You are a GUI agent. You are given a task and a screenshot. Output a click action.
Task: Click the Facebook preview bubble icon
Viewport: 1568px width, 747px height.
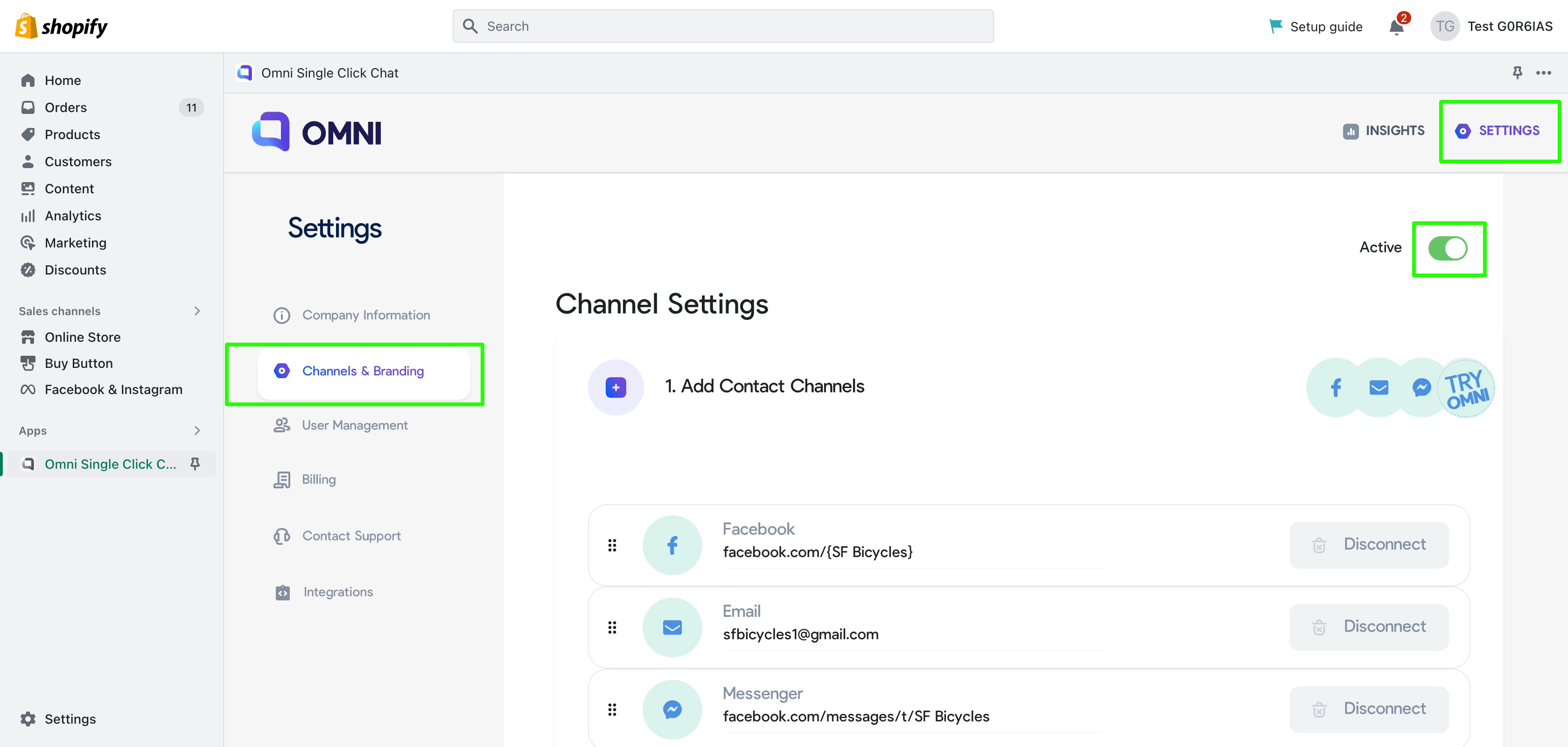click(1336, 387)
